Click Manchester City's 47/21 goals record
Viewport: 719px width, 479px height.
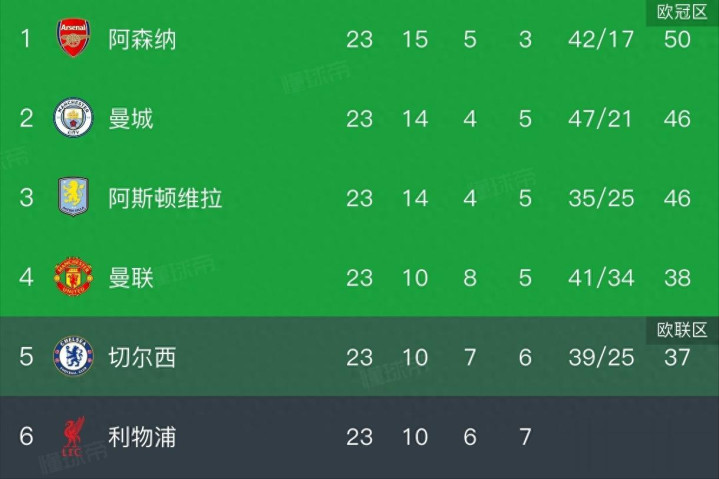[x=601, y=118]
